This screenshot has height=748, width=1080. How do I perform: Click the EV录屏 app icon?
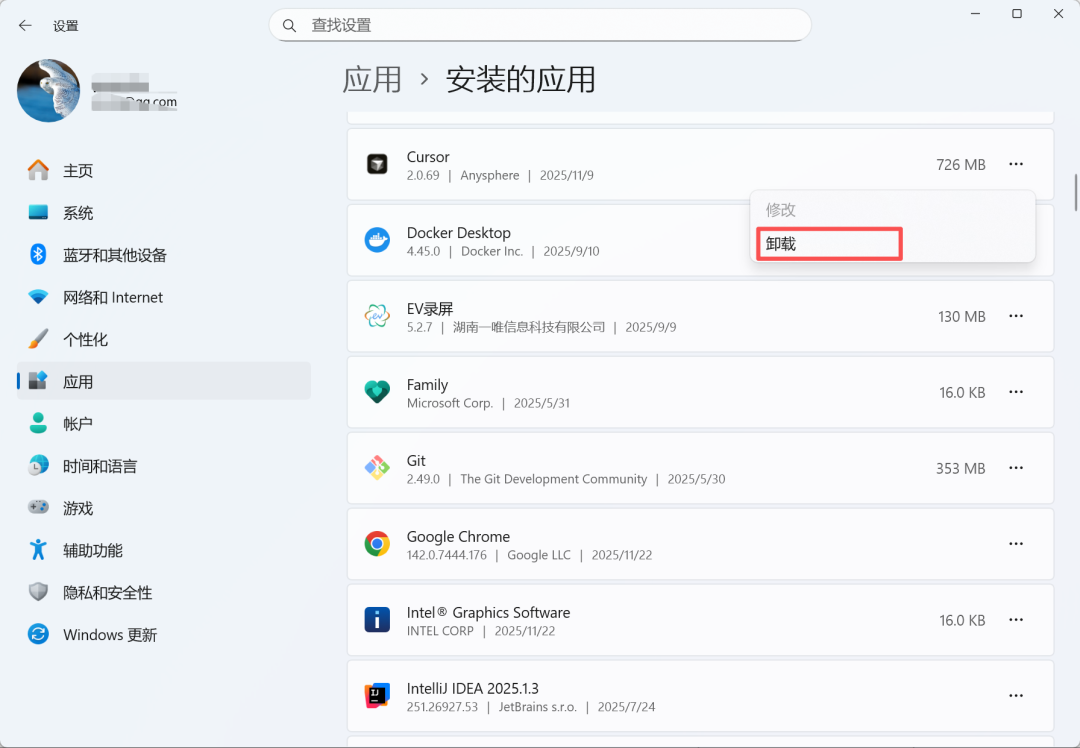377,316
